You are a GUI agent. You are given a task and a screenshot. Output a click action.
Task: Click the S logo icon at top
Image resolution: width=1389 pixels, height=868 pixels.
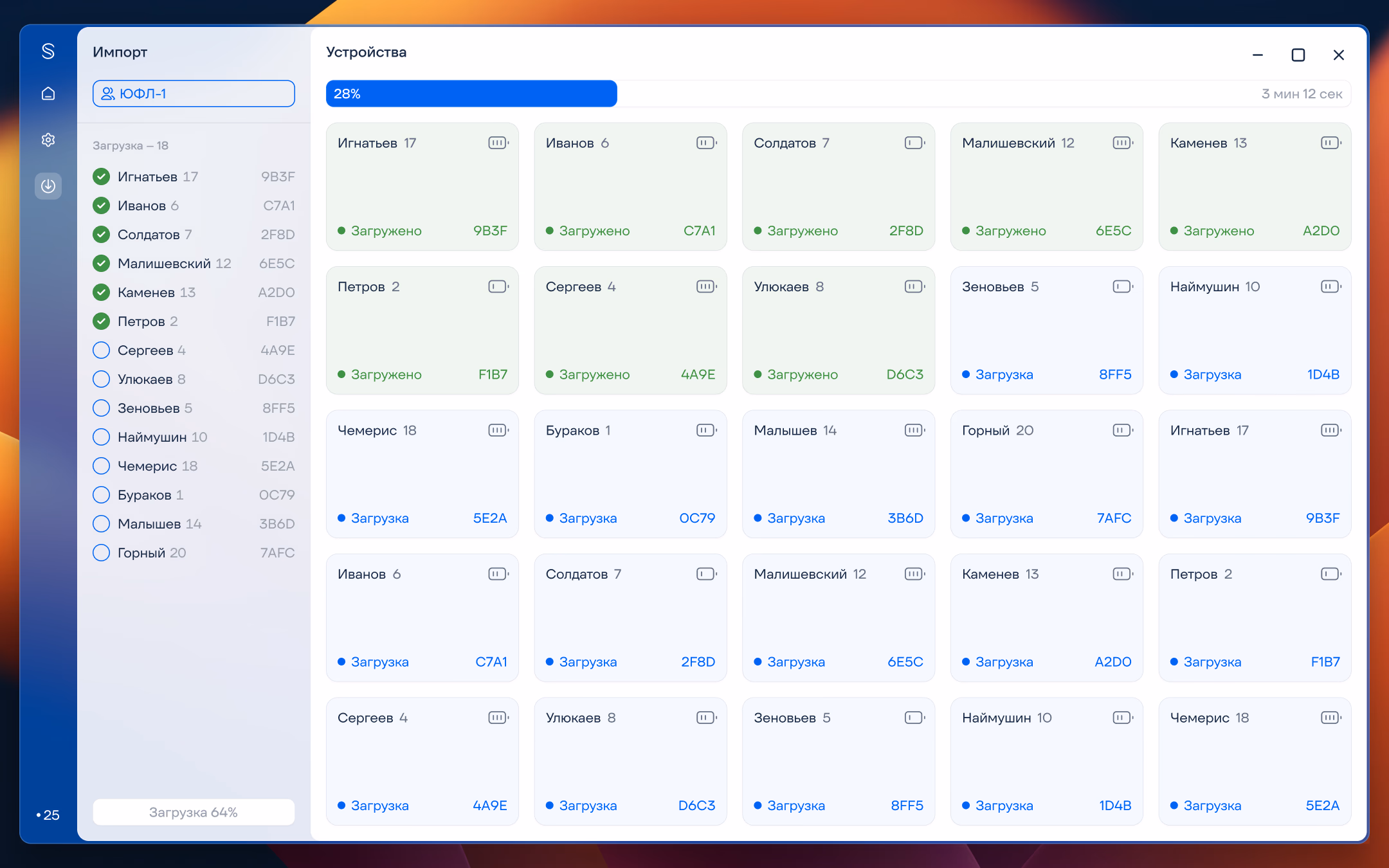pyautogui.click(x=48, y=51)
